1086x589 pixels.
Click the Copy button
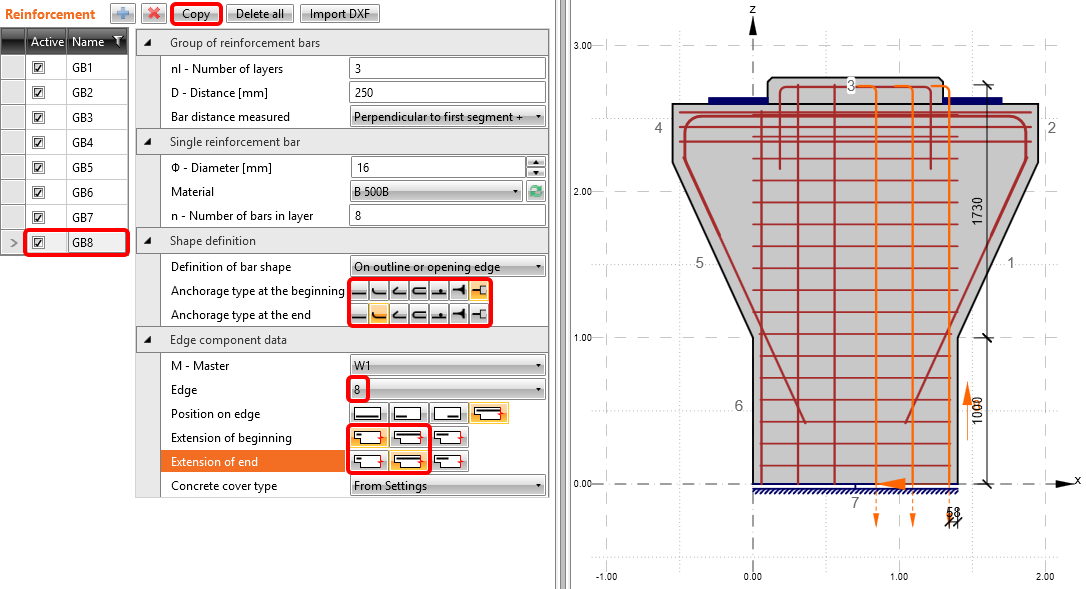click(x=196, y=14)
